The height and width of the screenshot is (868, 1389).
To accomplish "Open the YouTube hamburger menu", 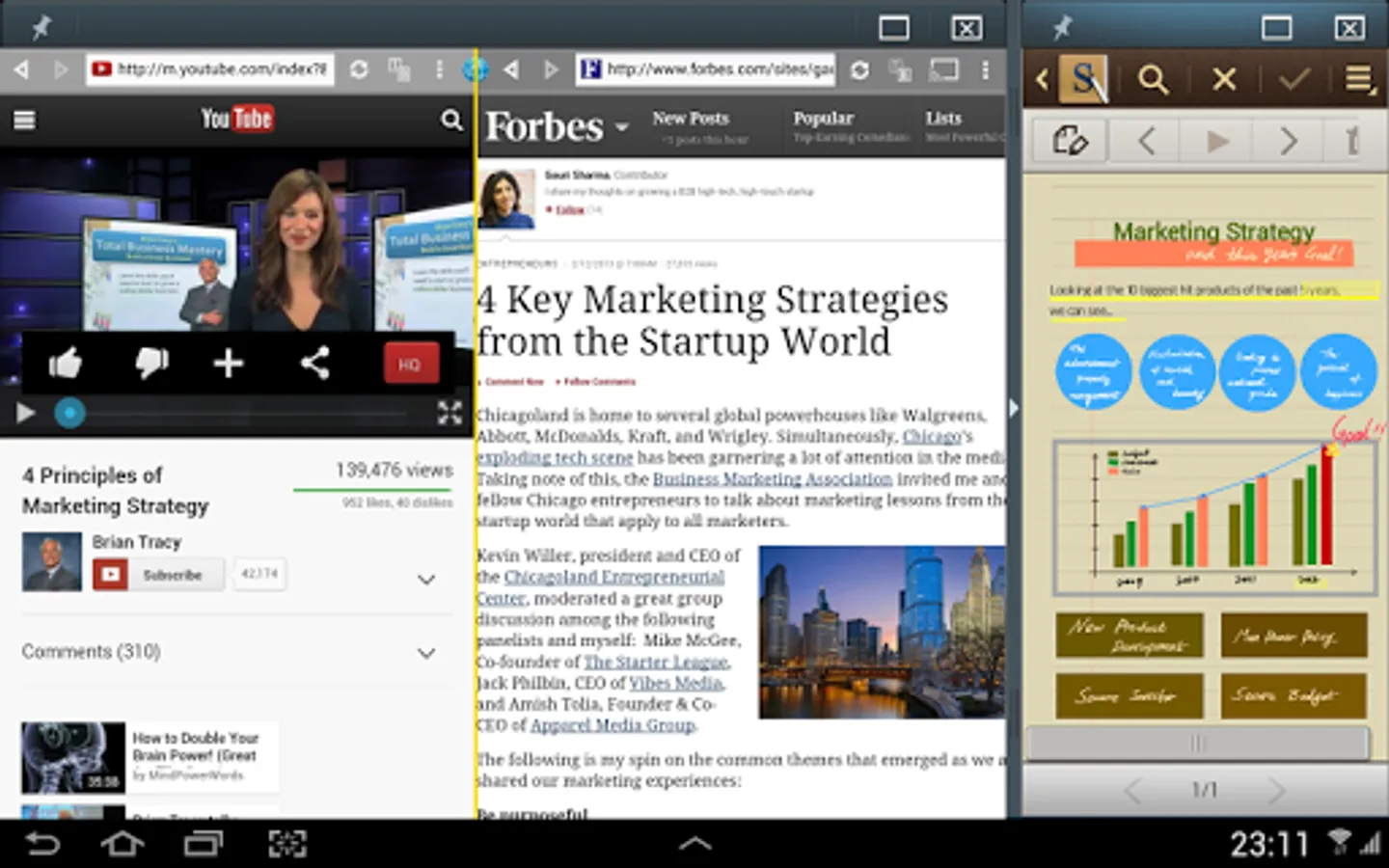I will point(24,120).
